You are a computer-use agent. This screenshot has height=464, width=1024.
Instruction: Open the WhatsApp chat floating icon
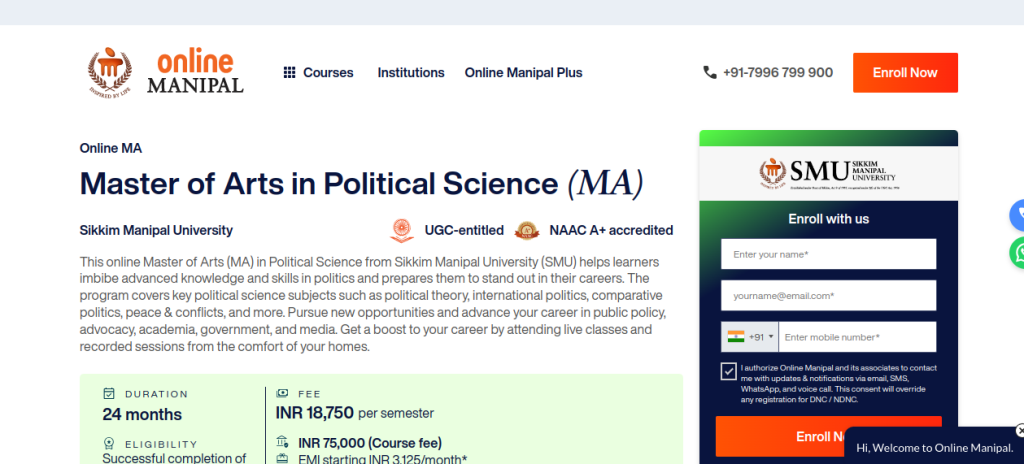point(1017,252)
